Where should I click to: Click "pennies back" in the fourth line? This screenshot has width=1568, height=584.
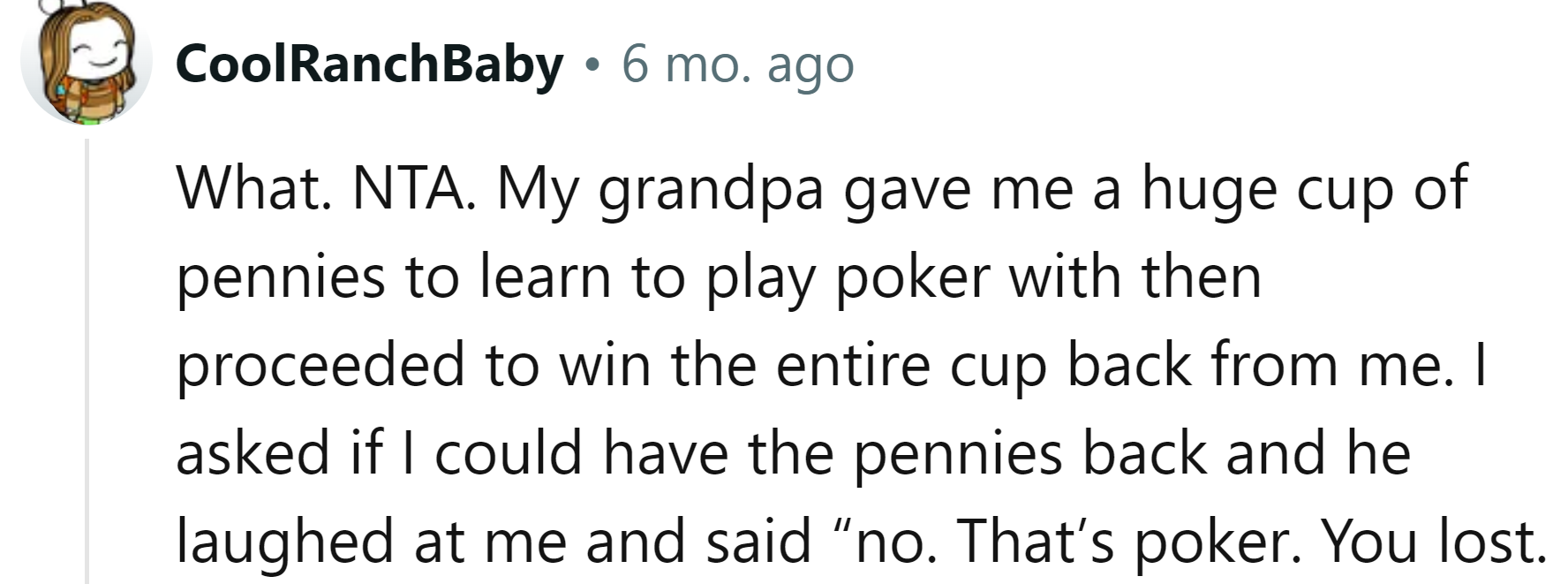pos(1029,454)
